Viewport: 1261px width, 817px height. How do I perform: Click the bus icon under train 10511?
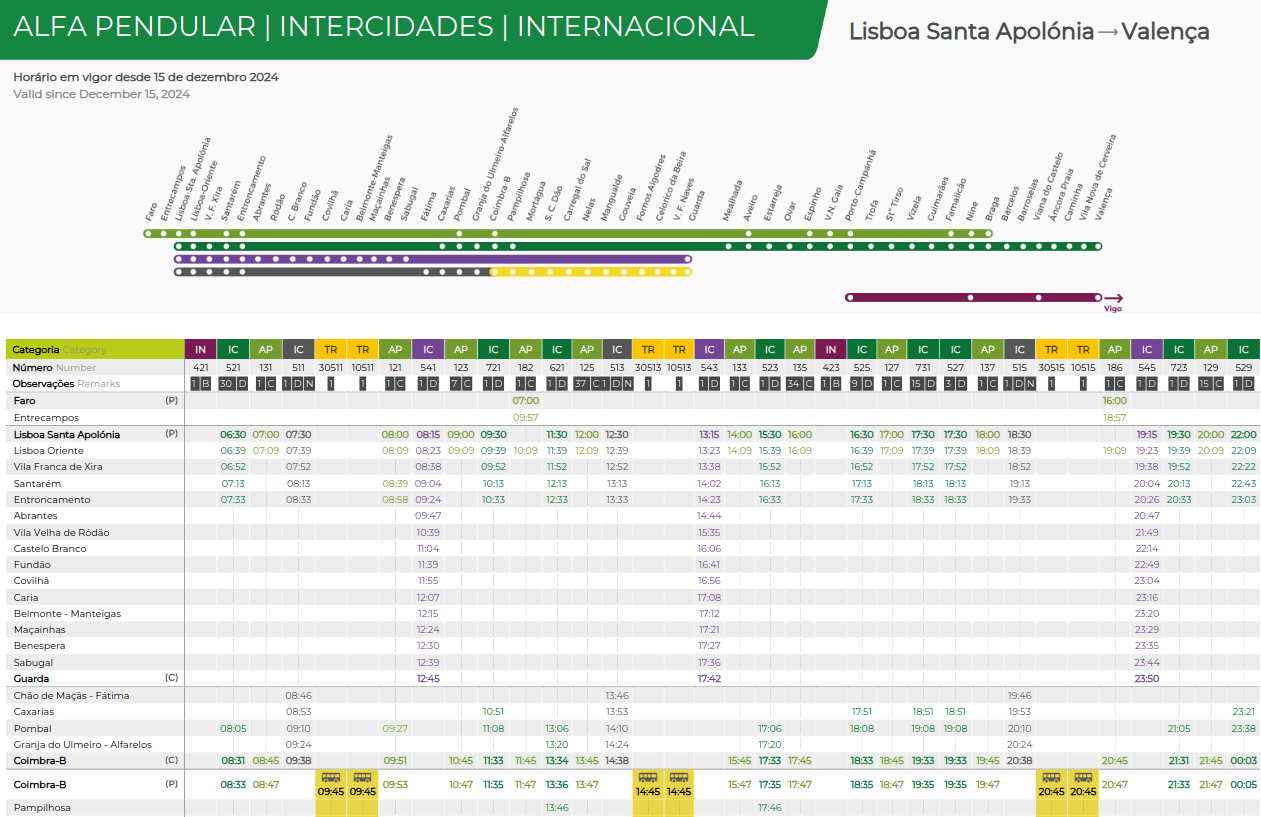362,777
